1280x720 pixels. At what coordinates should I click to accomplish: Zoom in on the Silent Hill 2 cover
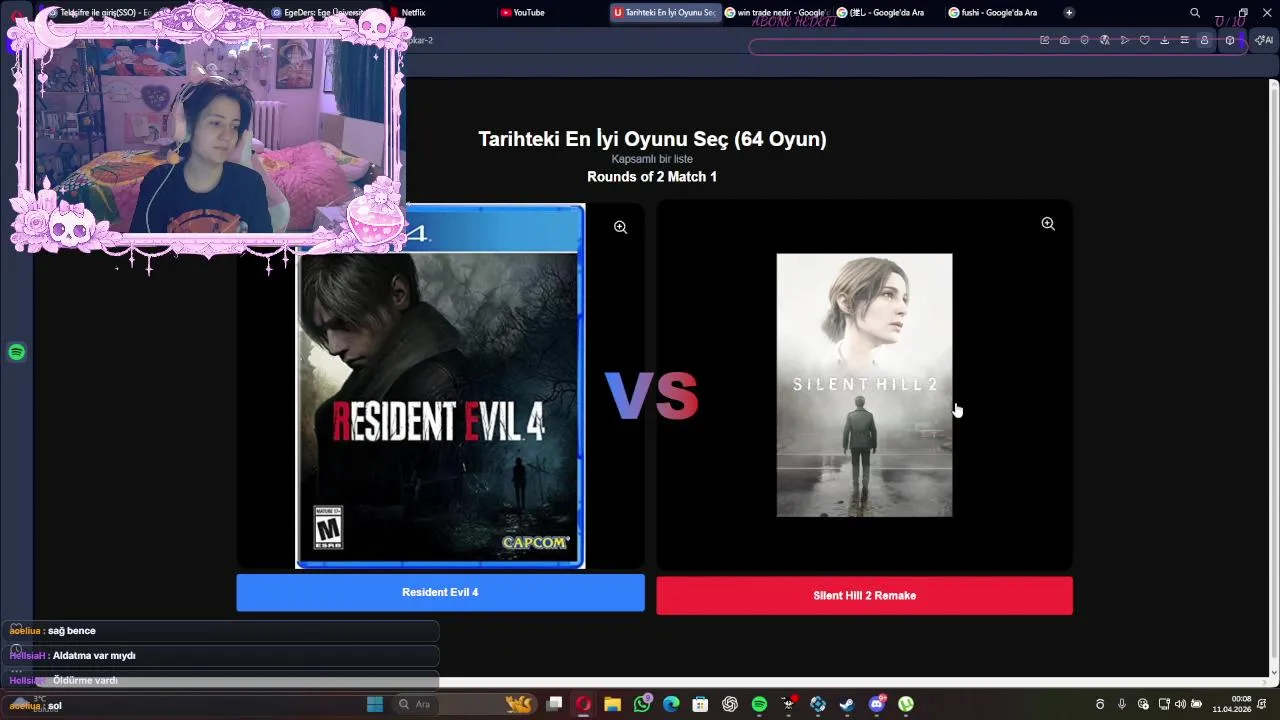(1048, 224)
